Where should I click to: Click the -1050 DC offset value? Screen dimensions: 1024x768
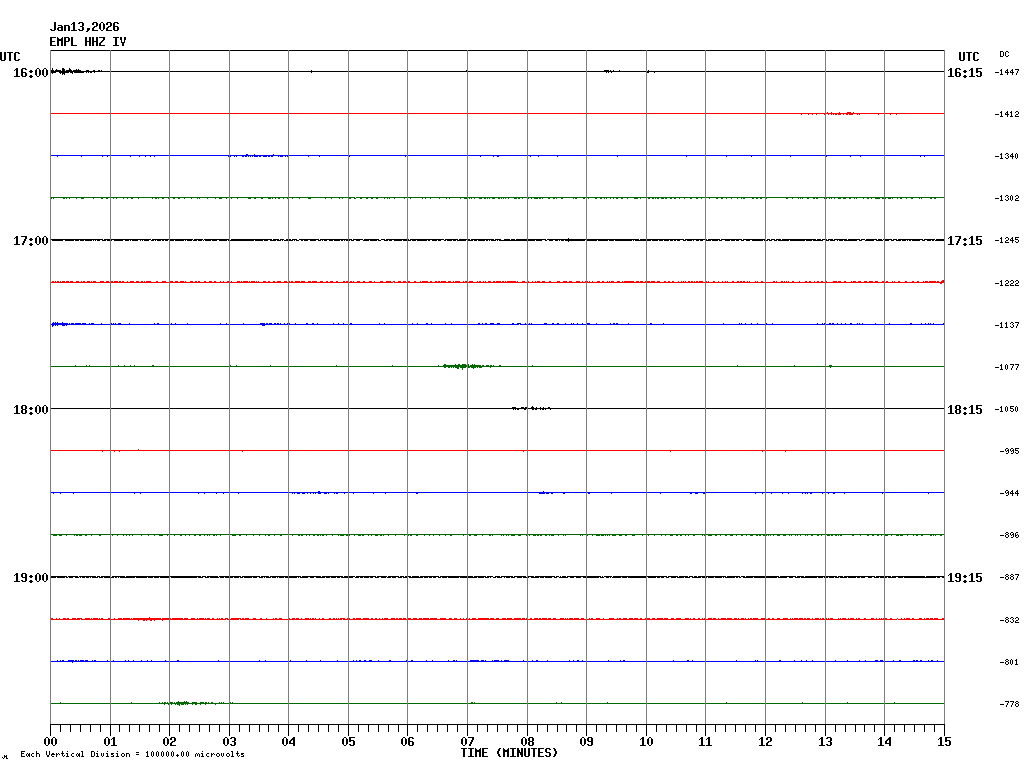click(x=1006, y=410)
